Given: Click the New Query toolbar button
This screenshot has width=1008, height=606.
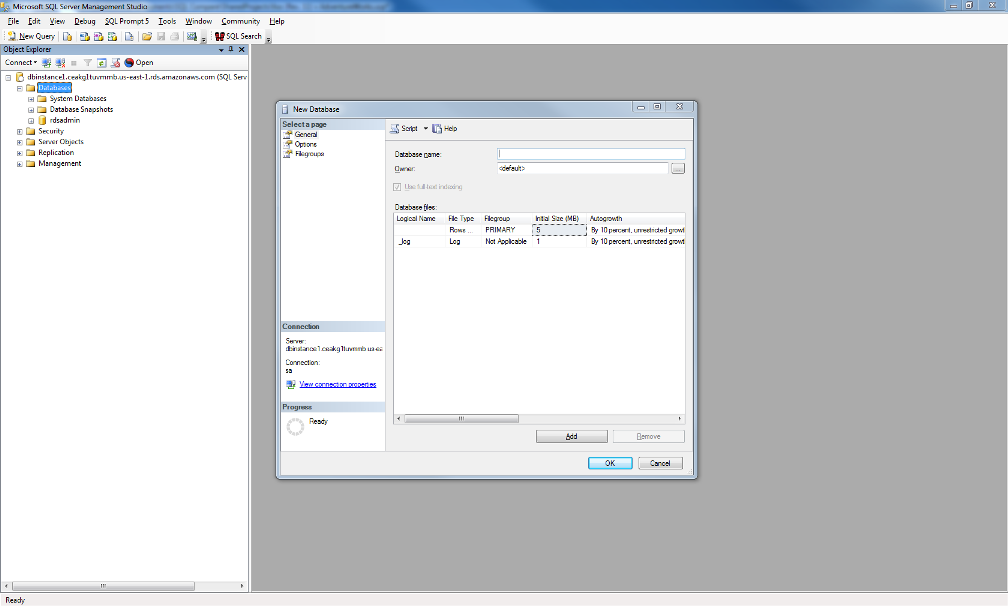Looking at the screenshot, I should [x=31, y=37].
